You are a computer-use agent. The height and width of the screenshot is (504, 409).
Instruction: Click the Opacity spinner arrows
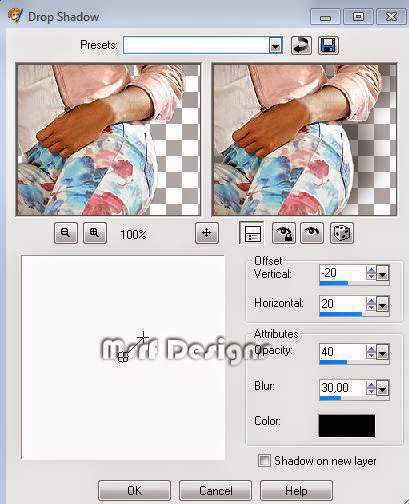(371, 352)
